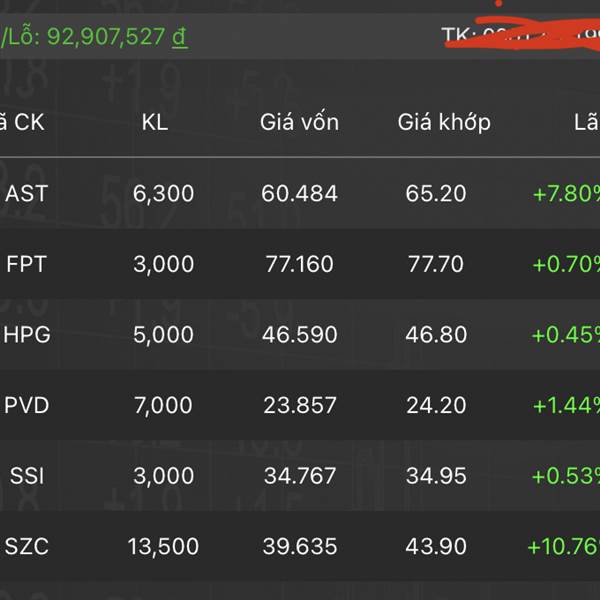Click FPT cost price 77.160
The width and height of the screenshot is (600, 600).
[299, 265]
